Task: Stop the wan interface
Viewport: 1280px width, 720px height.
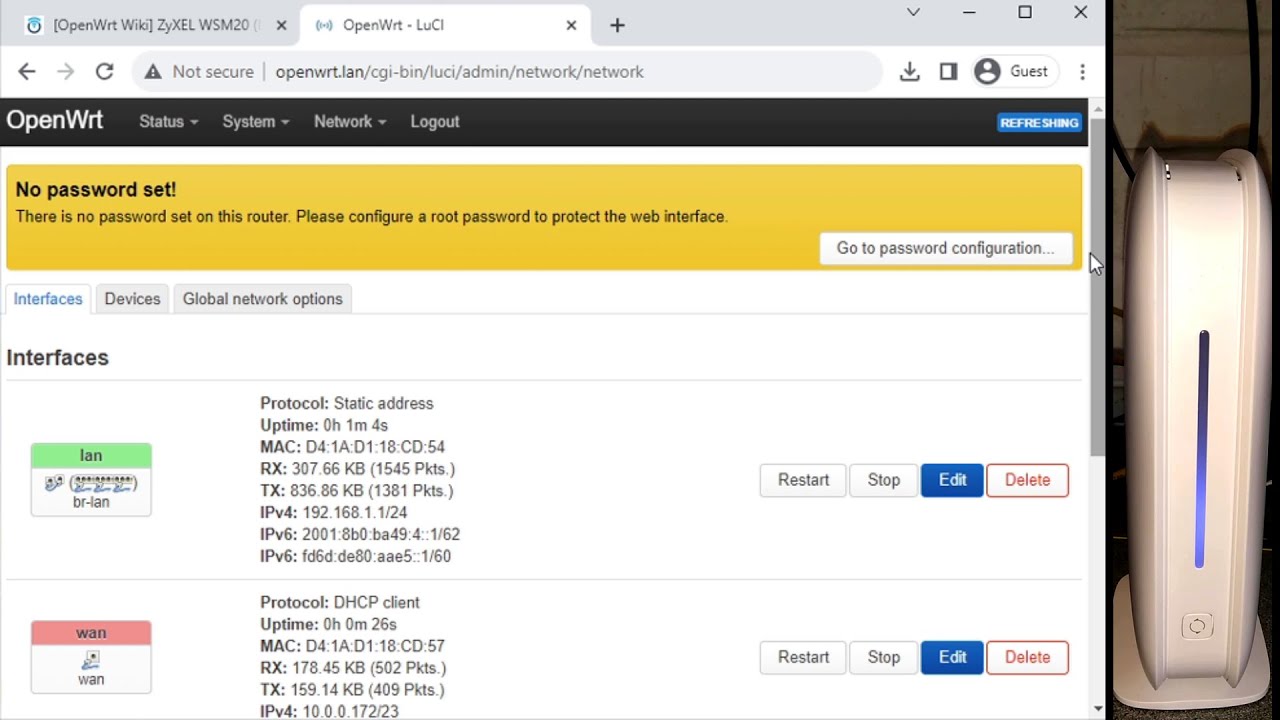Action: 883,657
